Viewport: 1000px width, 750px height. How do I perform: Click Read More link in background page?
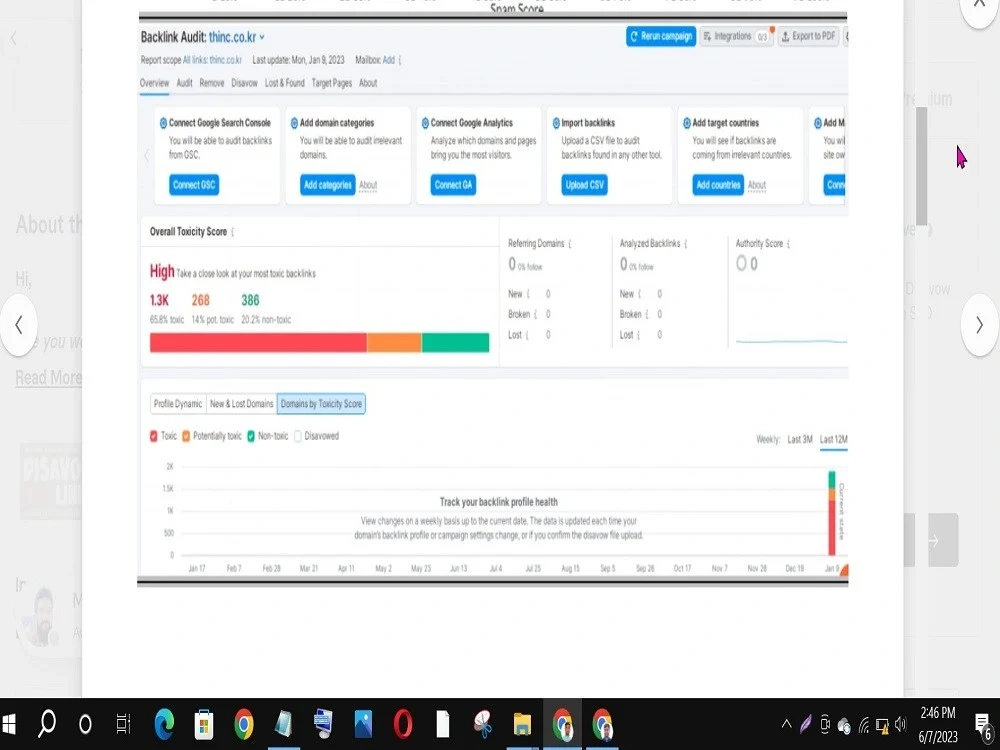coord(48,378)
